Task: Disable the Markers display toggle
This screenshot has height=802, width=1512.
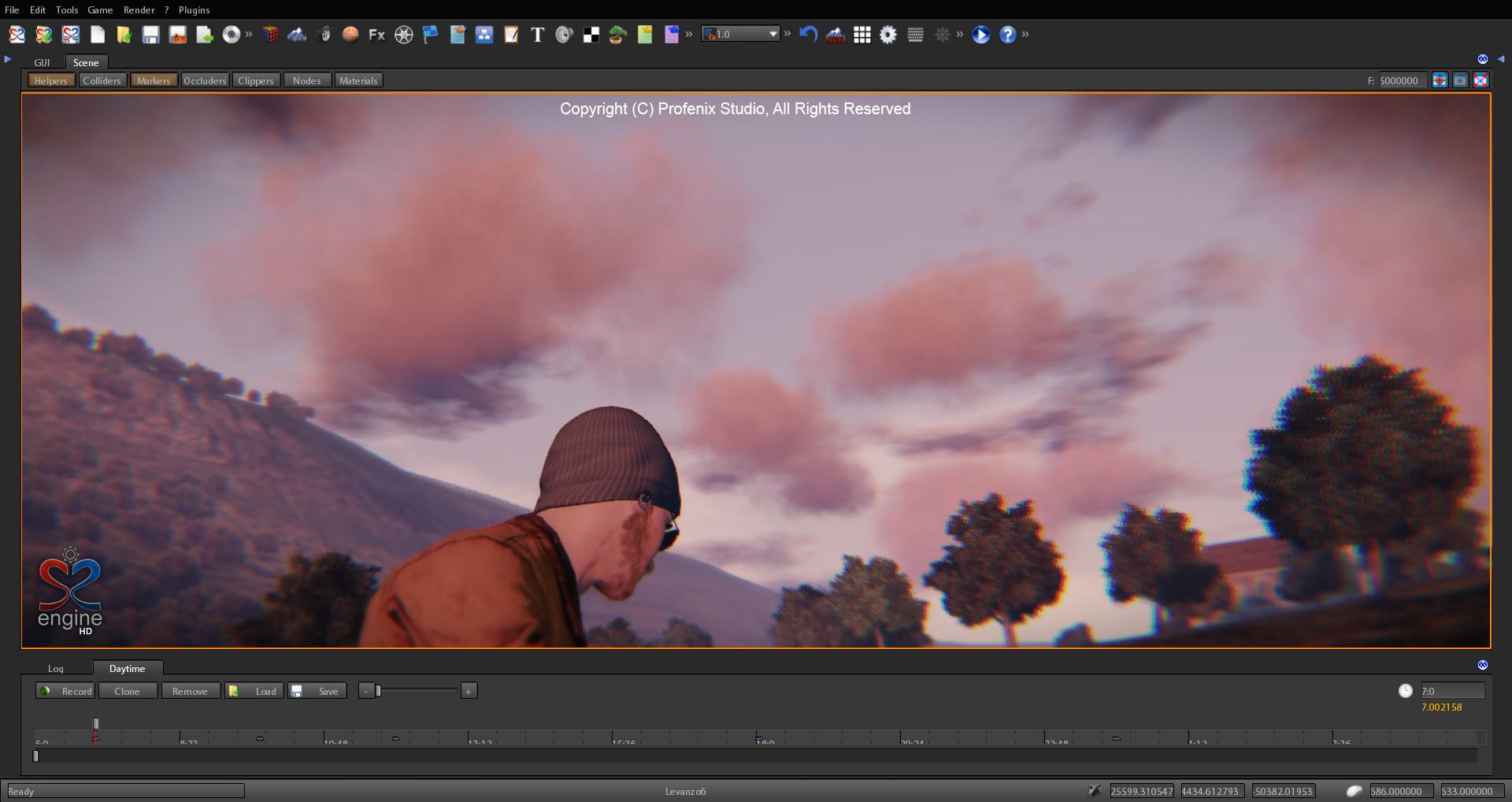Action: click(x=154, y=80)
